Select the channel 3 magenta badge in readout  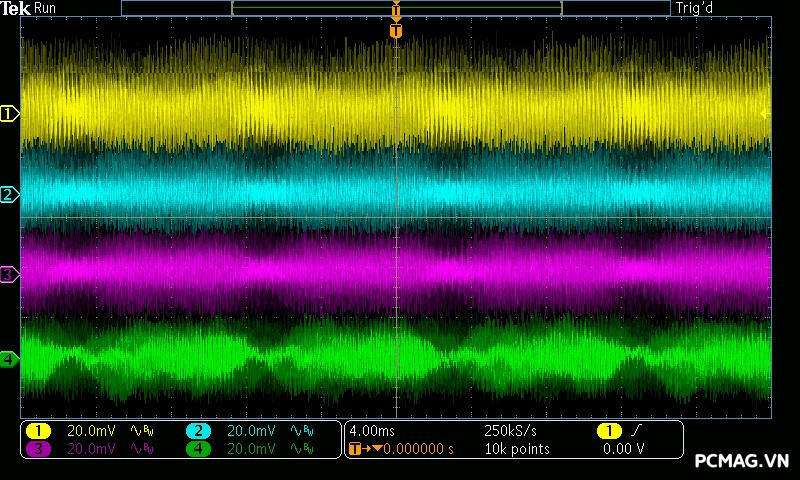point(38,449)
